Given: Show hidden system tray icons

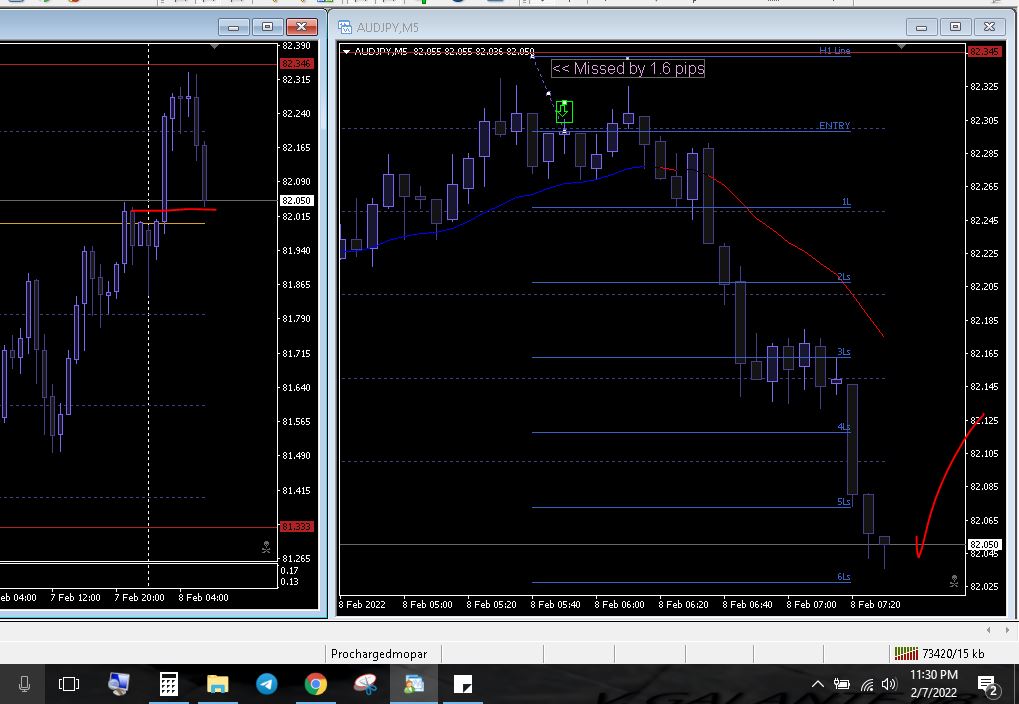Looking at the screenshot, I should (x=818, y=684).
